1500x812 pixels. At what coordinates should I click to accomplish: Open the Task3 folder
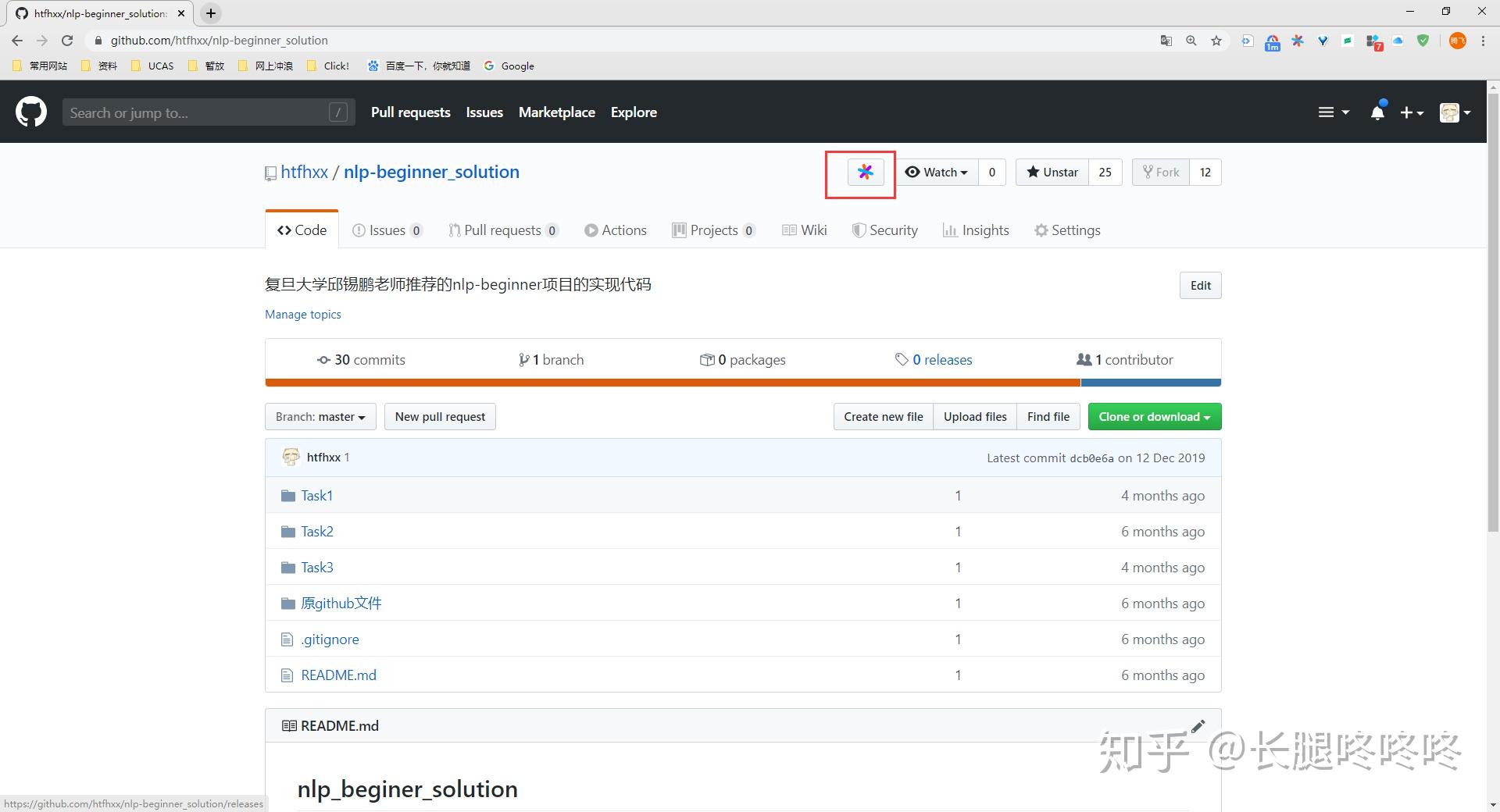click(x=317, y=567)
